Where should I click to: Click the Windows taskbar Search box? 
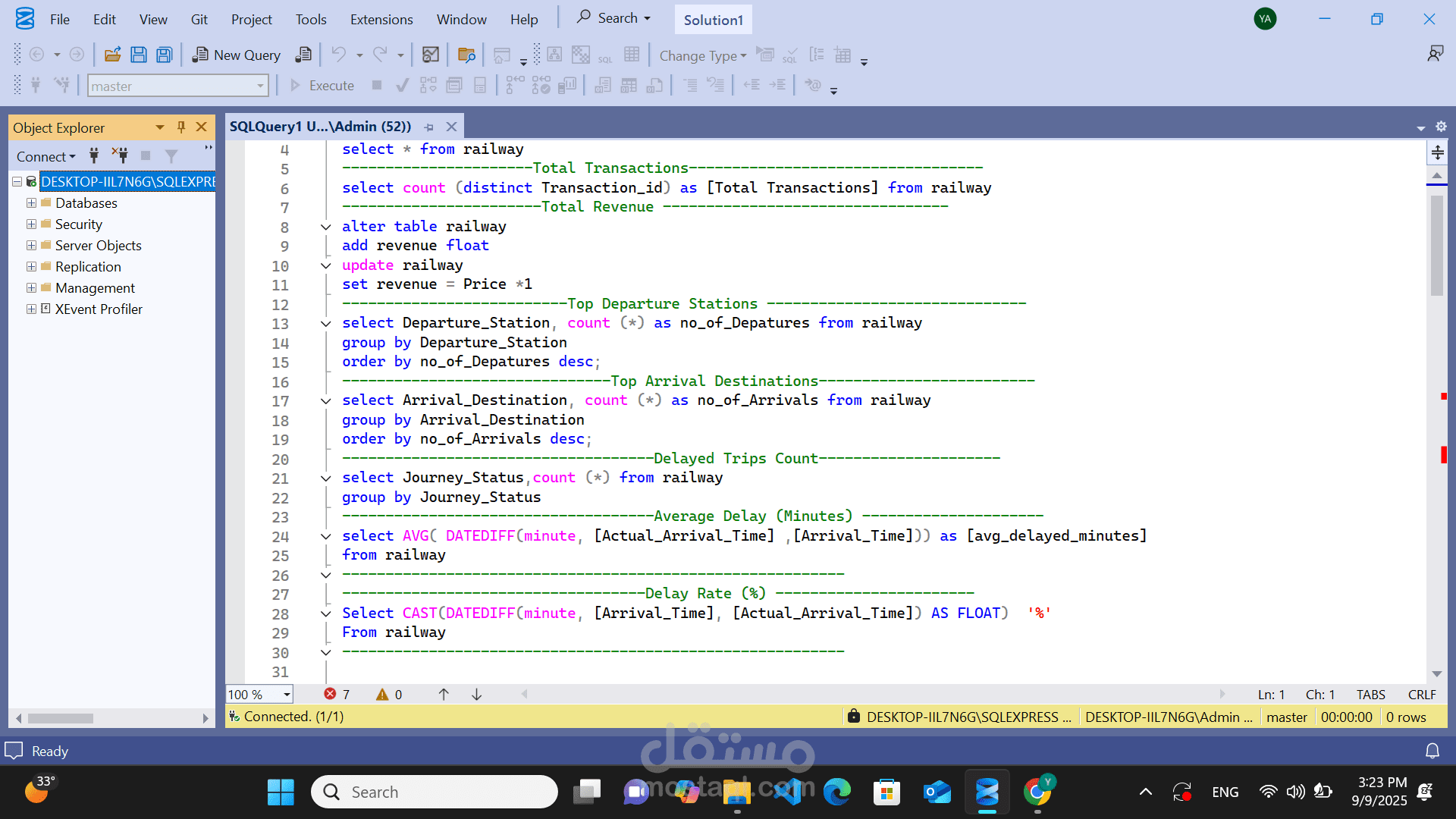(x=434, y=792)
